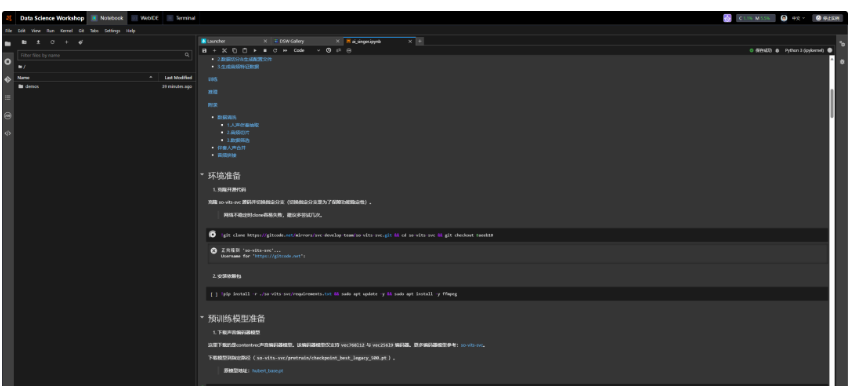
Task: Open the Settings menu
Action: (112, 31)
